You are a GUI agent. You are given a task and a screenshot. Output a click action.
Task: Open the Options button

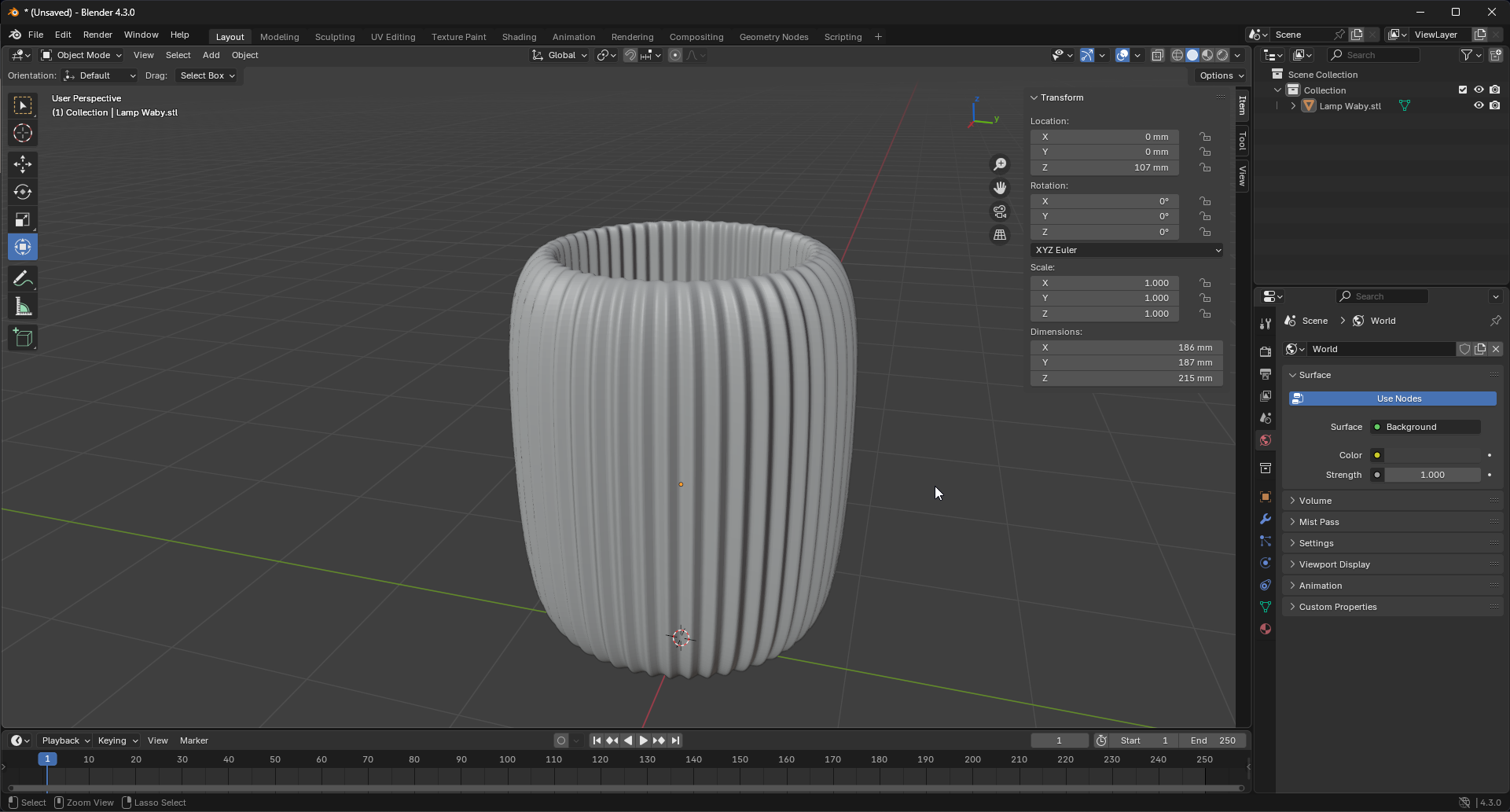1221,75
